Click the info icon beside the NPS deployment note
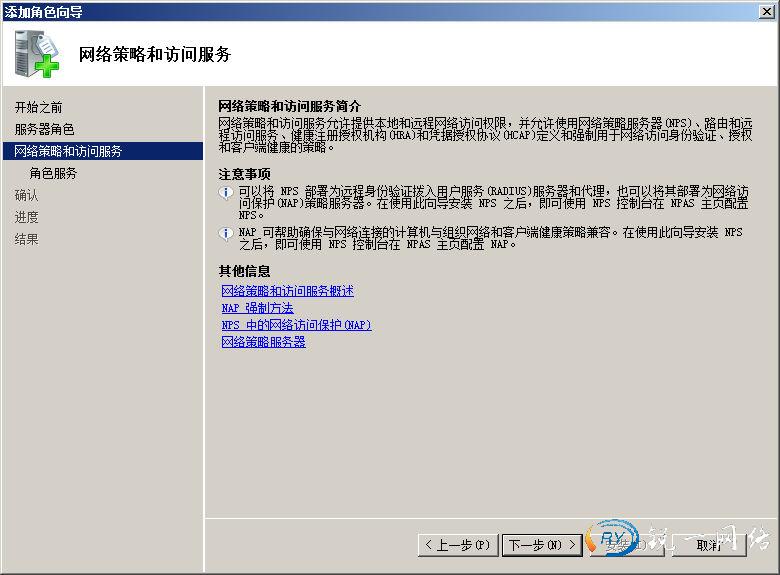 226,192
